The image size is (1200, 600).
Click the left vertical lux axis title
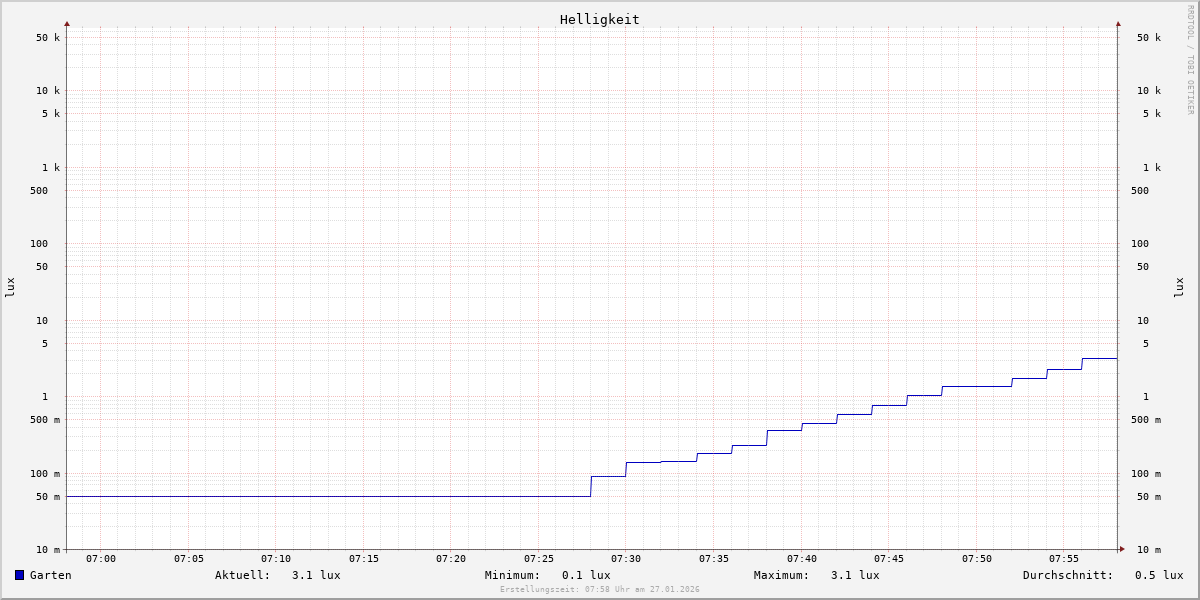click(x=10, y=287)
